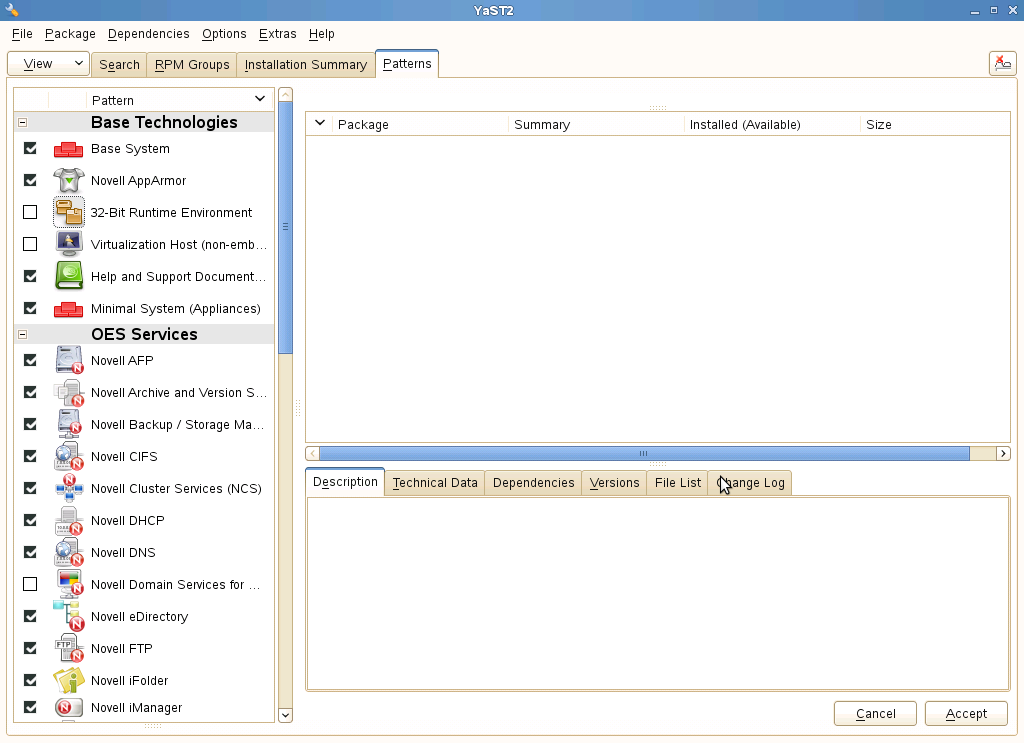Click the Novell AppArmor icon
This screenshot has height=743, width=1024.
click(x=68, y=180)
